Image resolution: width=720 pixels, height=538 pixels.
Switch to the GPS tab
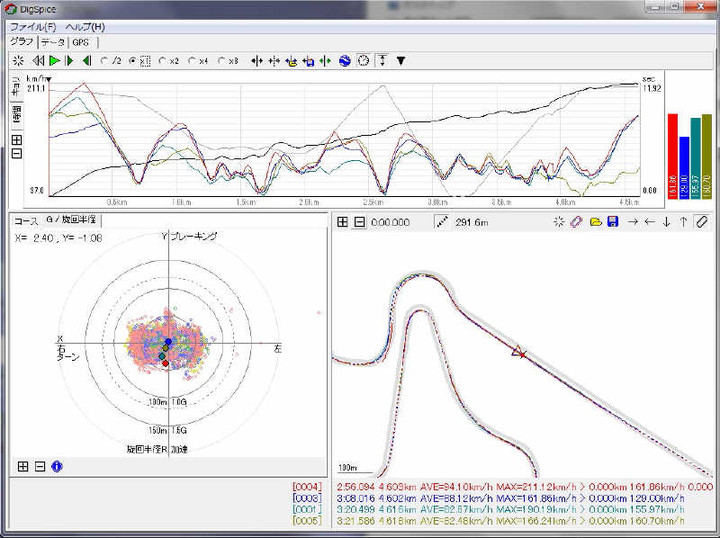tap(81, 42)
